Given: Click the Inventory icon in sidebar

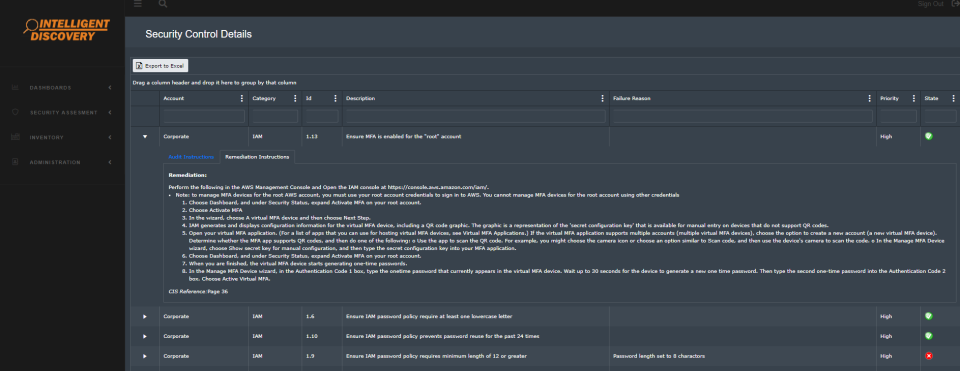Looking at the screenshot, I should point(15,137).
